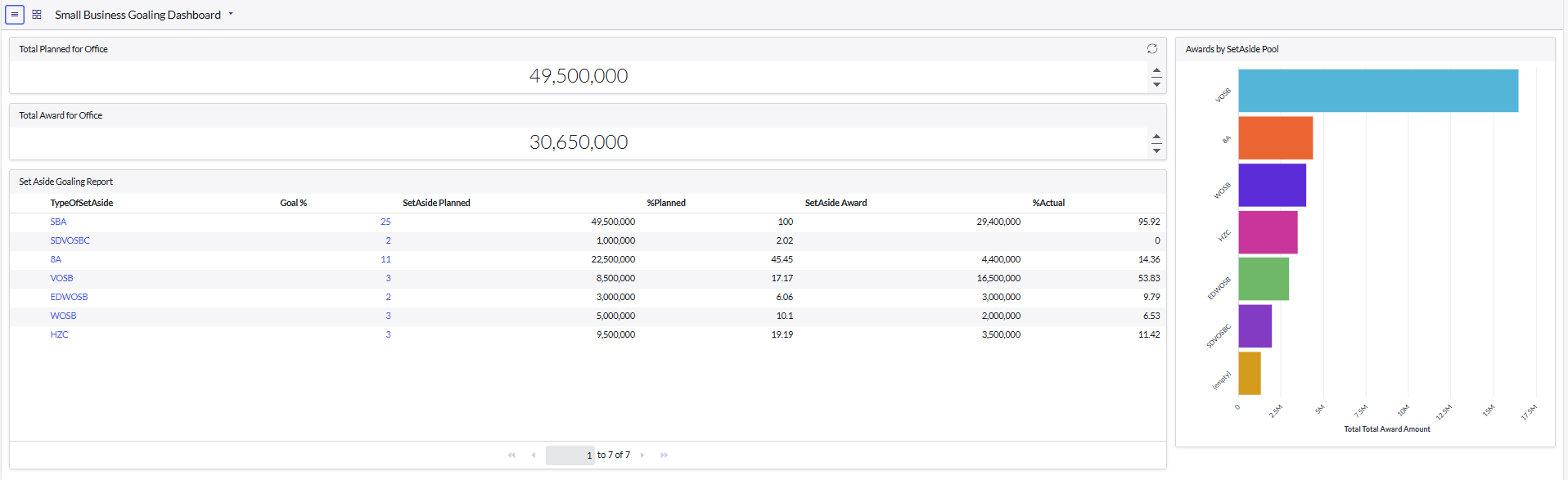Open the SBA set-aside record link
Viewport: 1568px width, 480px height.
[58, 222]
